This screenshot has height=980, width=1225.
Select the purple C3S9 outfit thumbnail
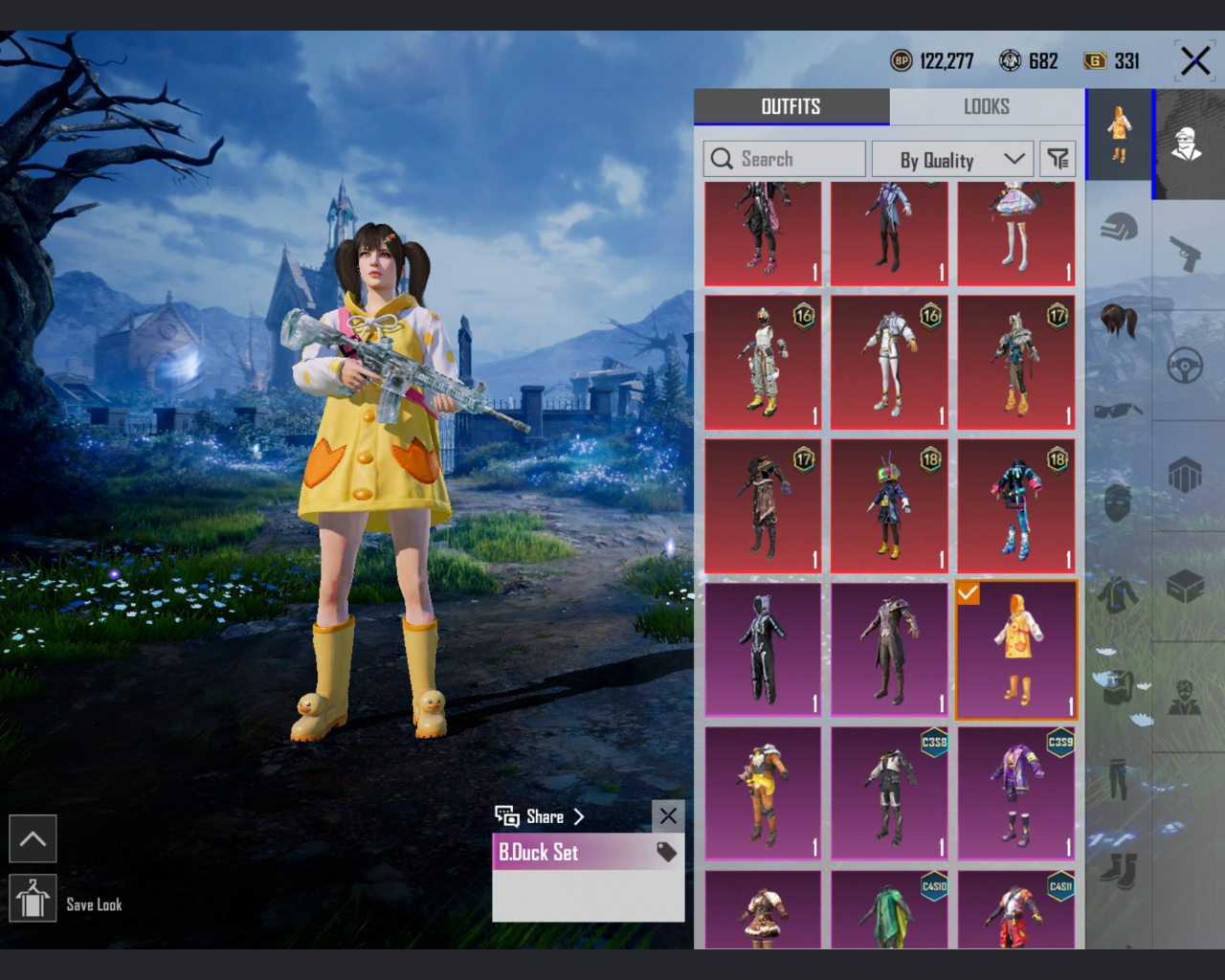(x=1016, y=793)
